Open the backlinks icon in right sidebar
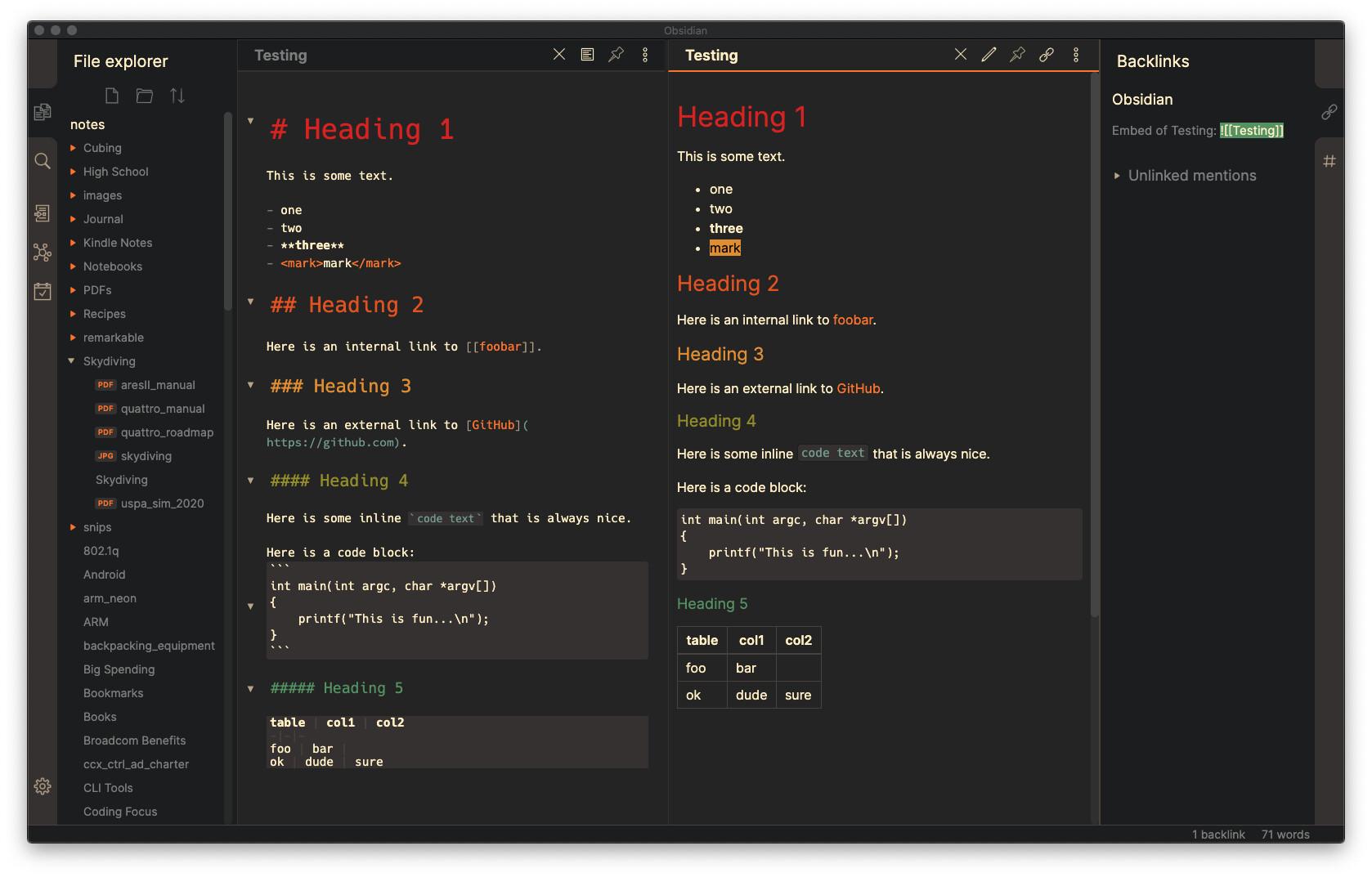 point(1329,112)
